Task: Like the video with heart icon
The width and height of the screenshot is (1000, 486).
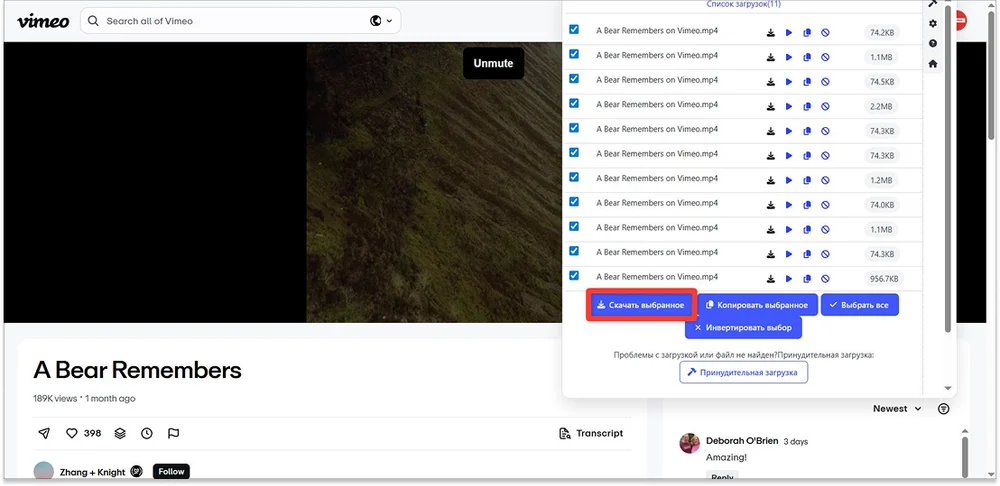Action: pos(72,433)
